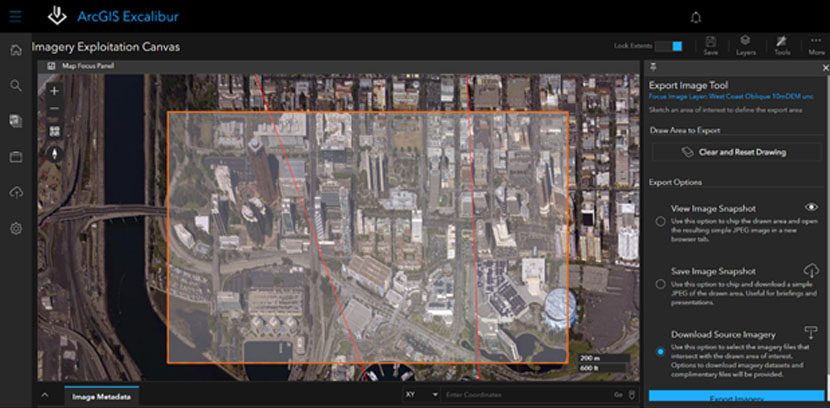Click the mouse coordinate capture icon
This screenshot has width=830, height=408.
tap(631, 395)
